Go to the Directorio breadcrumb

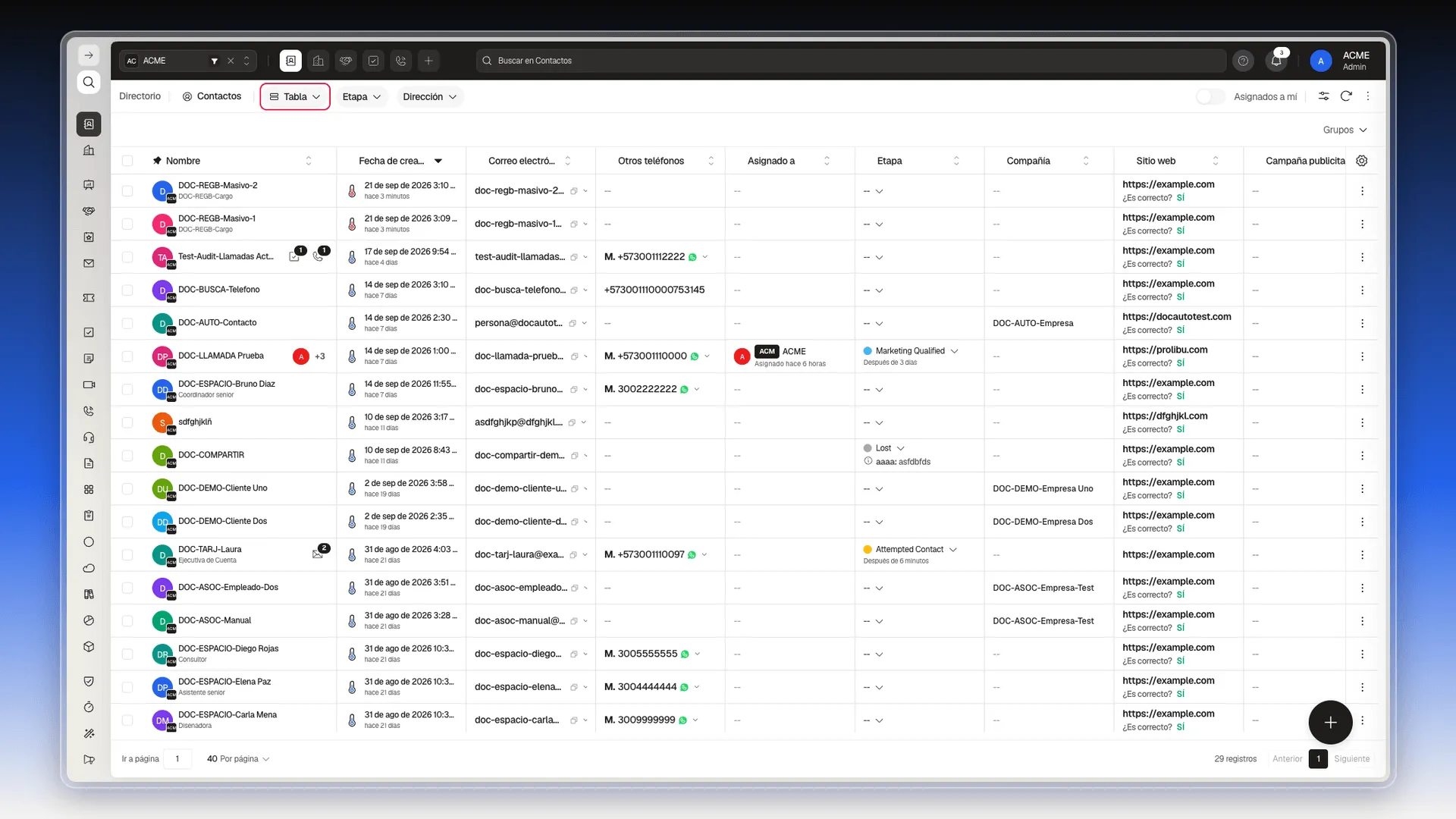click(x=140, y=96)
